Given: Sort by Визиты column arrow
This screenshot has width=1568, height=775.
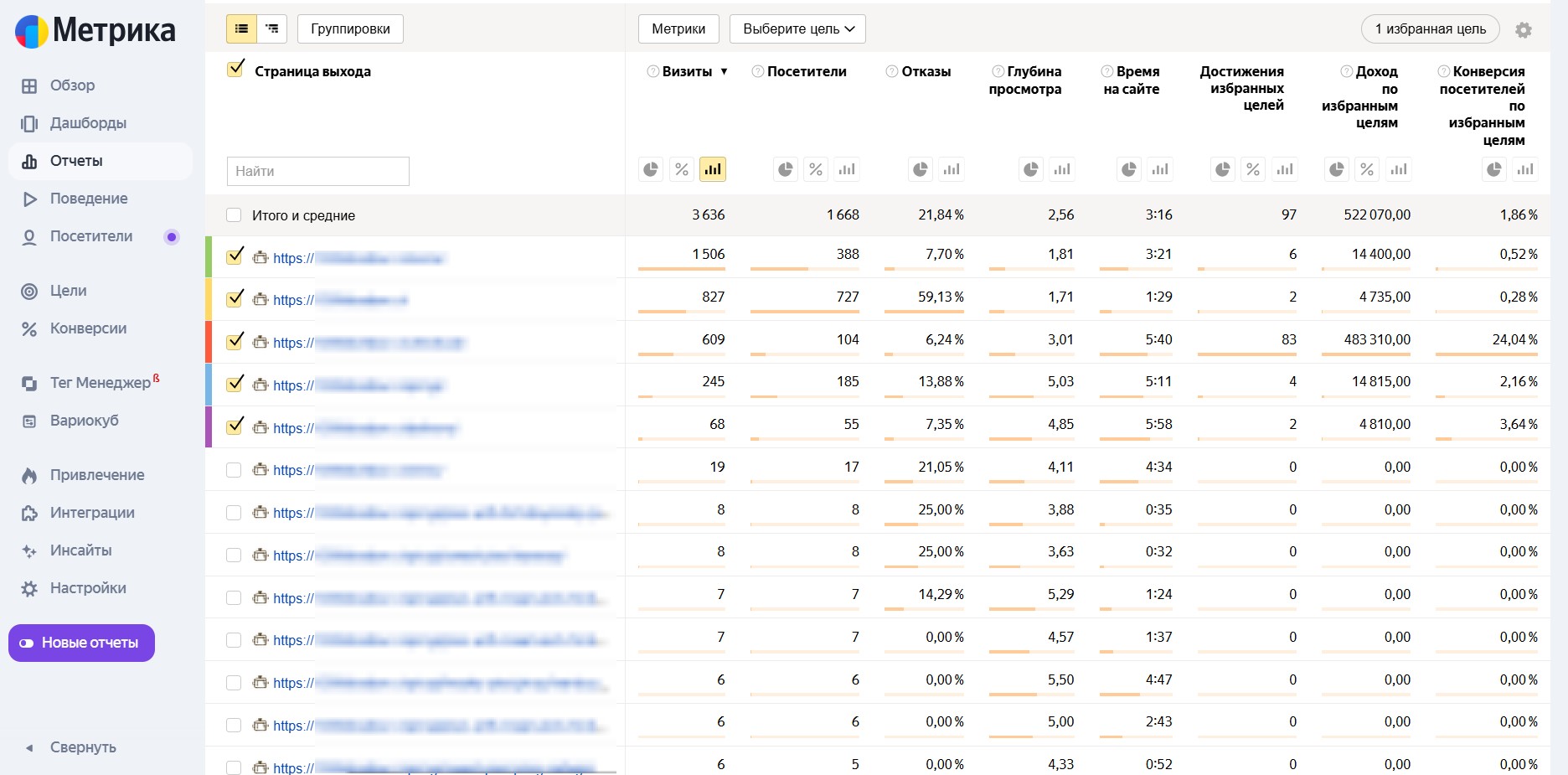Looking at the screenshot, I should pos(724,72).
